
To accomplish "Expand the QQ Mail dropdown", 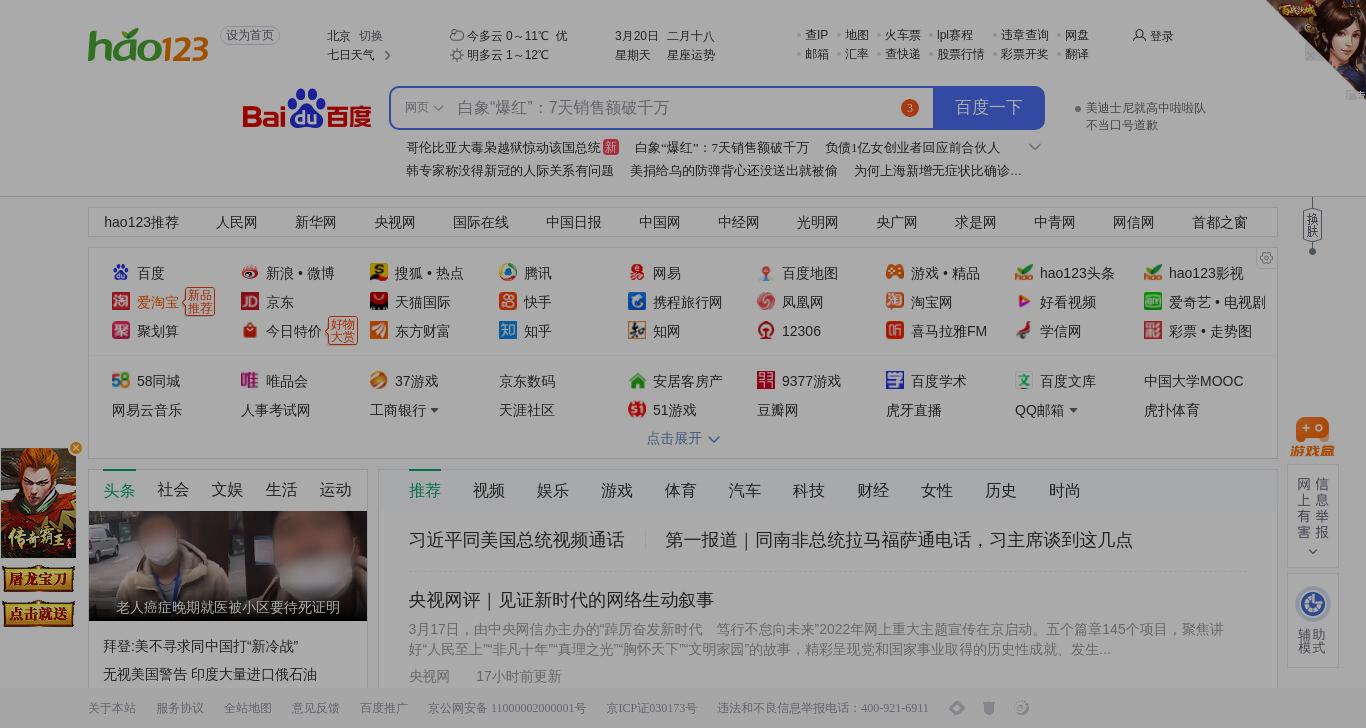I will coord(1073,410).
